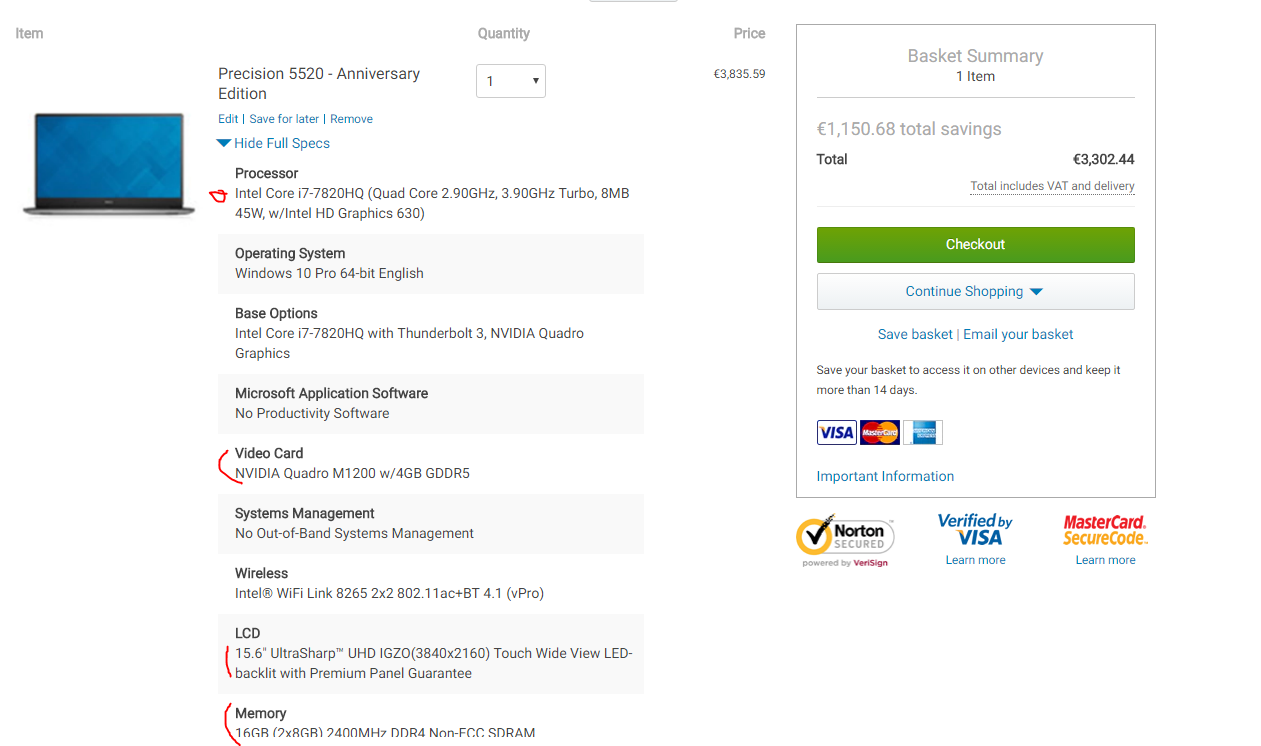Click the American Express card icon
The height and width of the screenshot is (746, 1261).
pos(922,432)
